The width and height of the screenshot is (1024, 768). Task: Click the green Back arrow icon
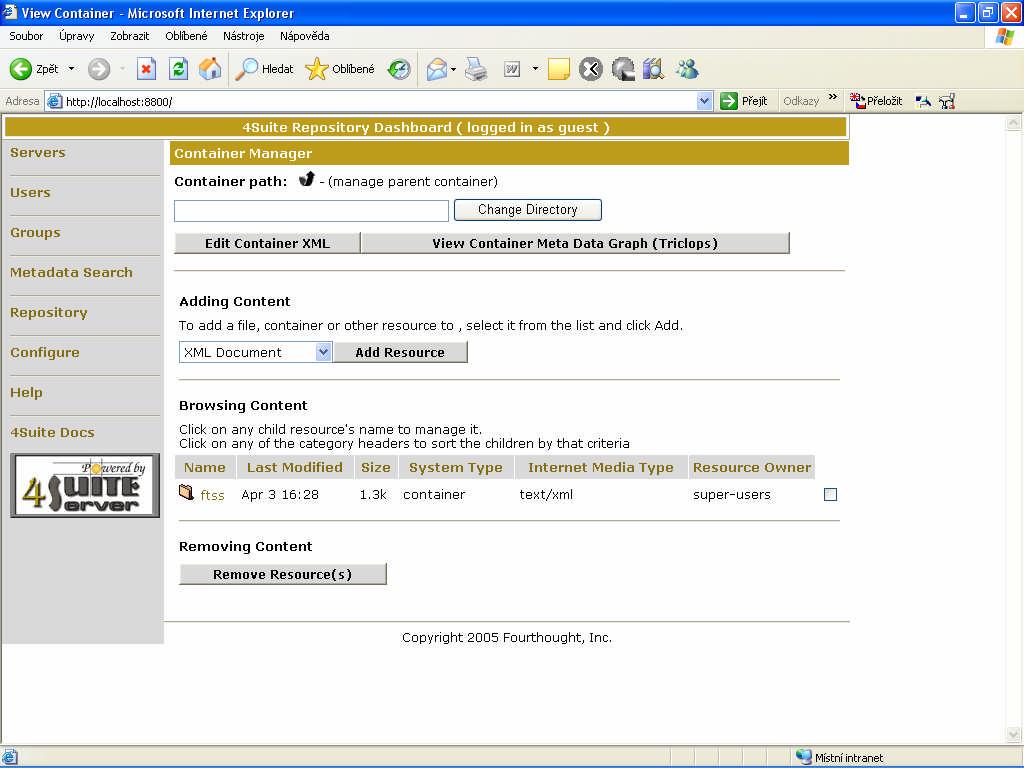coord(21,69)
